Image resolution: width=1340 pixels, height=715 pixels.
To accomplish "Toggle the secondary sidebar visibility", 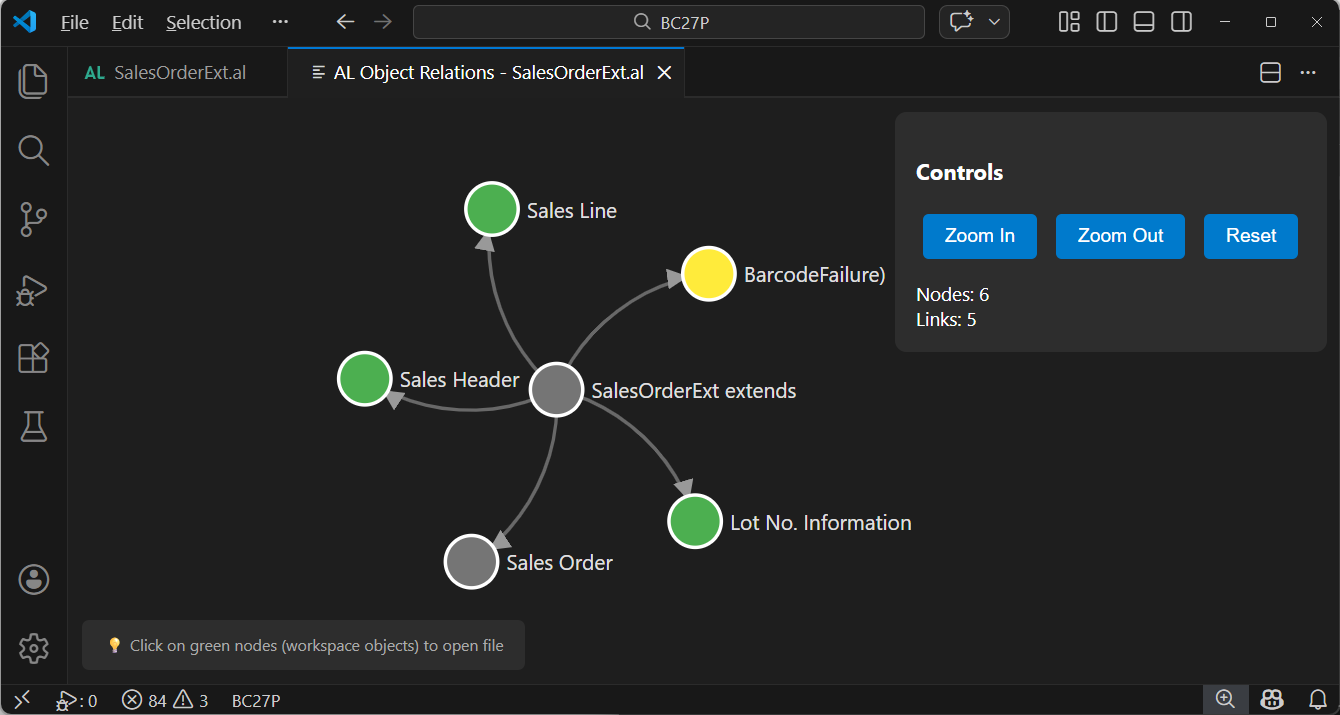I will pos(1181,21).
